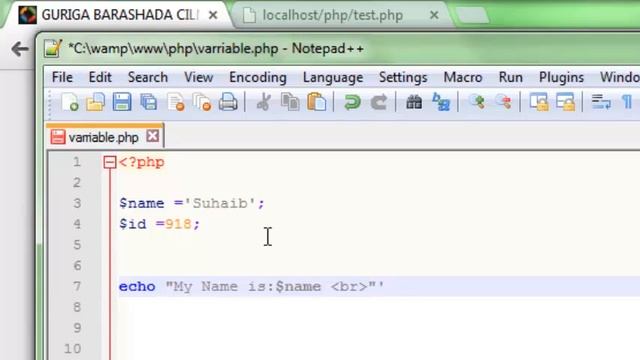This screenshot has width=640, height=360.
Task: Click the echo keyword on line 7
Action: pyautogui.click(x=137, y=287)
